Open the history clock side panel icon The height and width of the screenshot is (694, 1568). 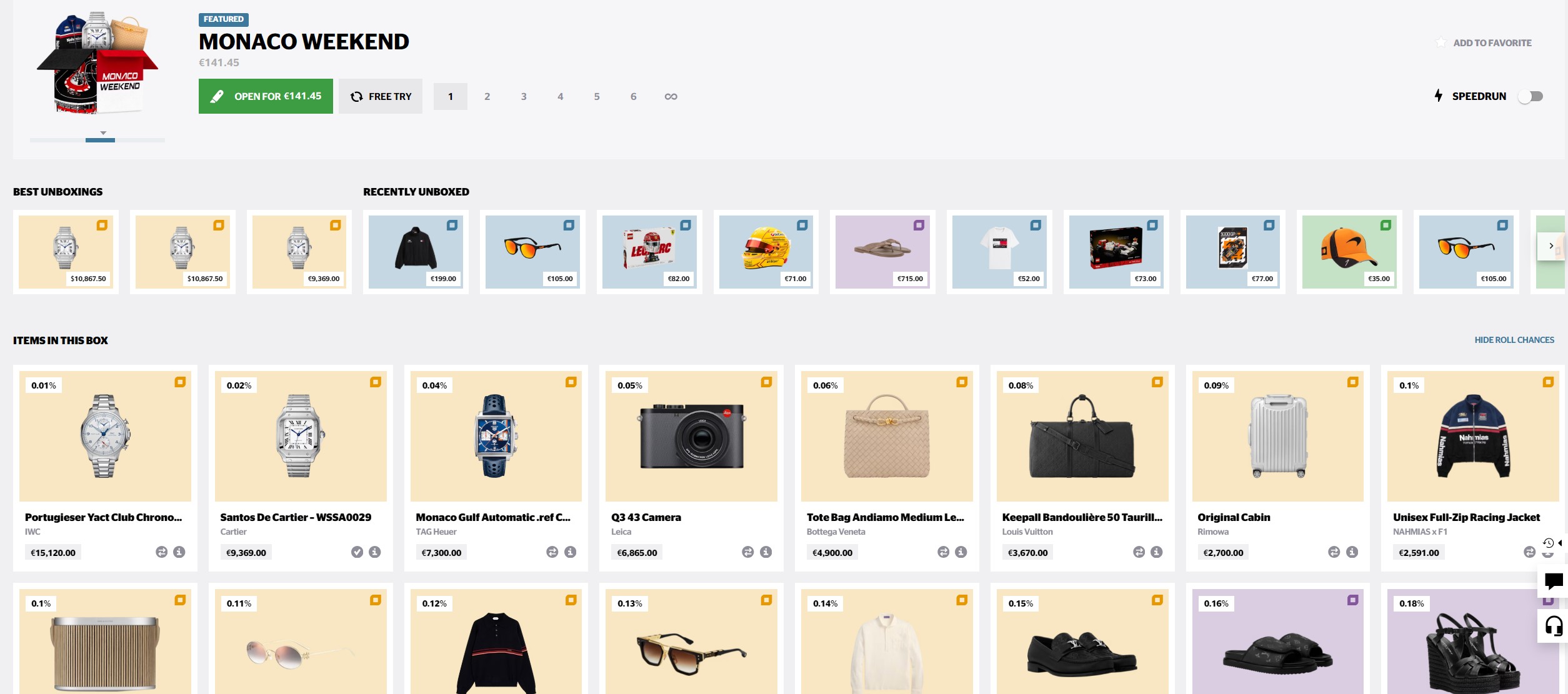click(x=1549, y=543)
